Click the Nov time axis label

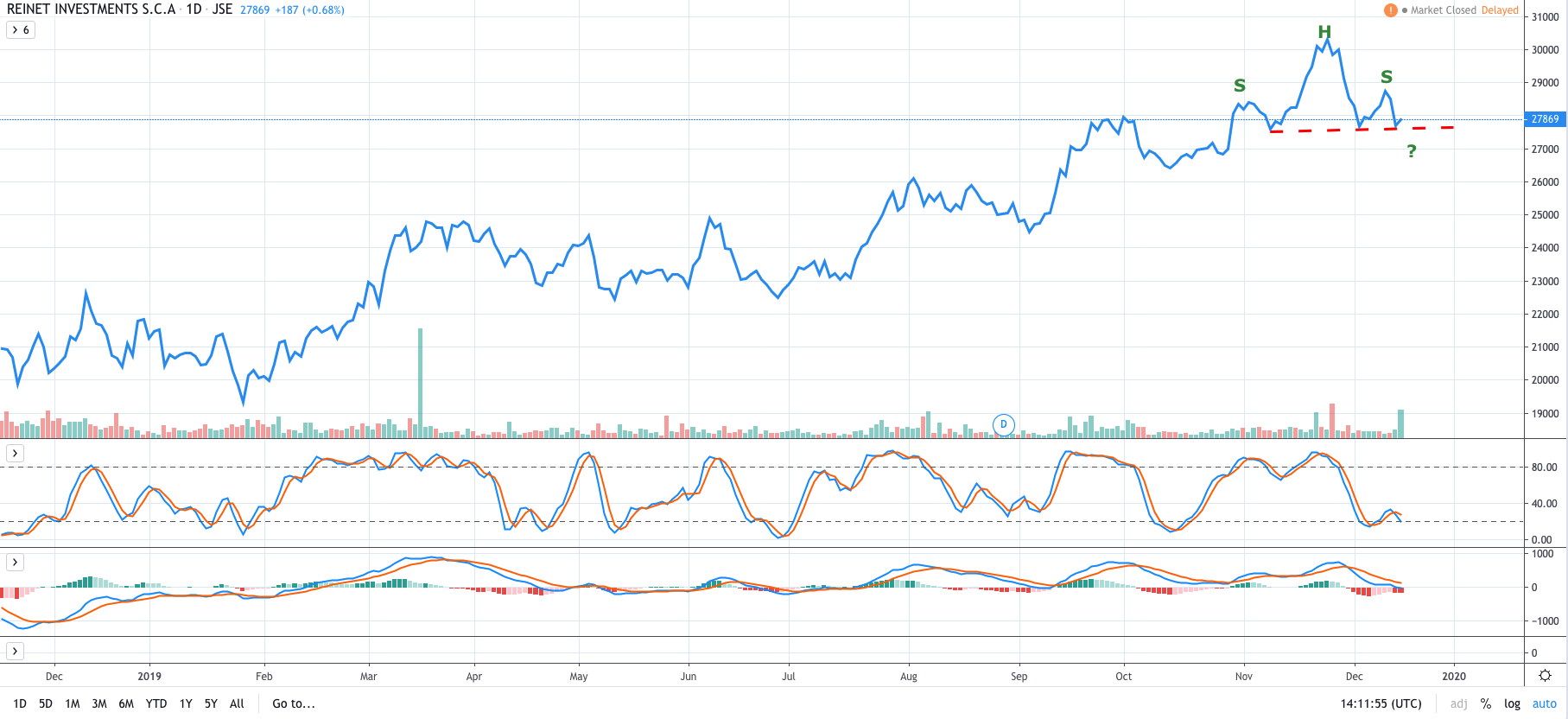1244,677
